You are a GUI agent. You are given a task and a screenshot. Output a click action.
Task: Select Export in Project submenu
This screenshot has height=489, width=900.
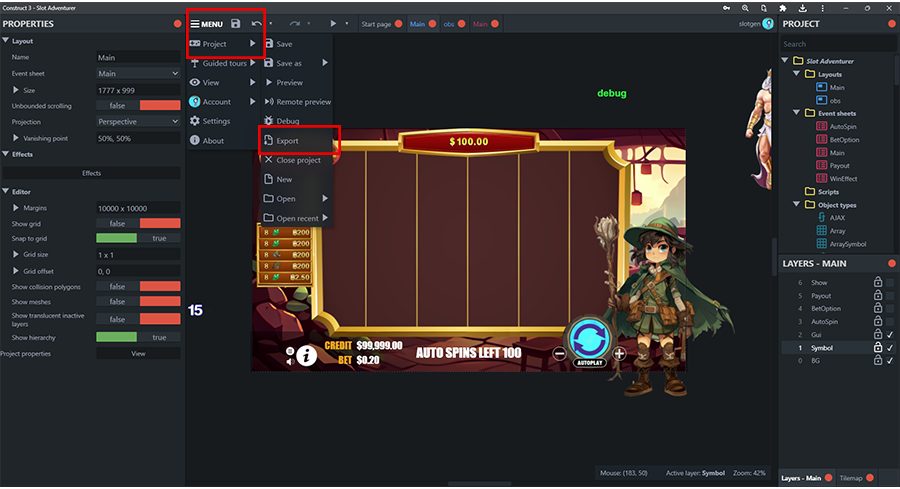pyautogui.click(x=297, y=141)
